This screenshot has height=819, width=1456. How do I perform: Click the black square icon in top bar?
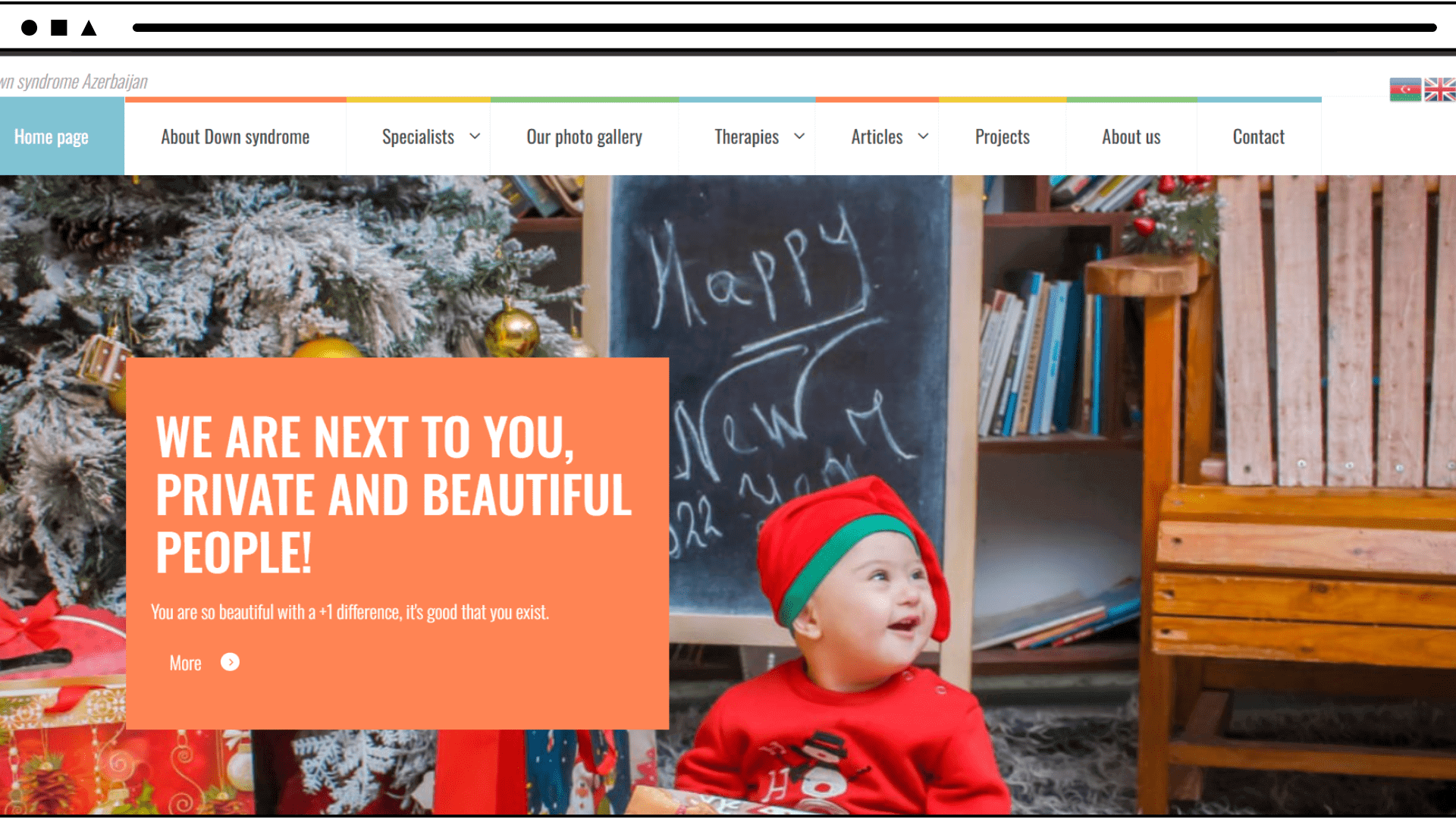click(x=59, y=28)
